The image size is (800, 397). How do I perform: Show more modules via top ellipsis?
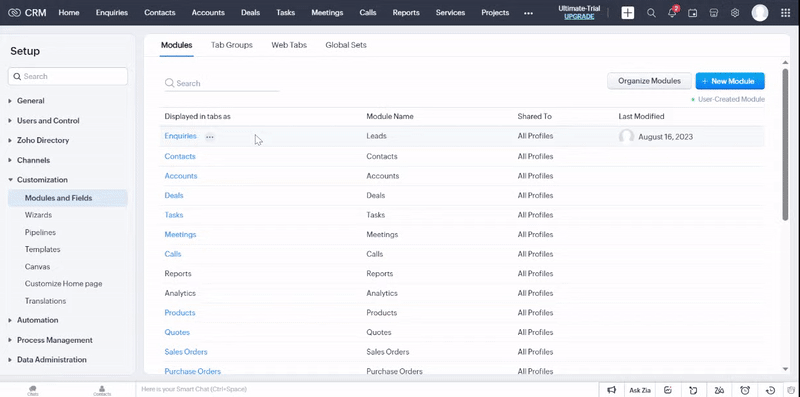[x=529, y=13]
